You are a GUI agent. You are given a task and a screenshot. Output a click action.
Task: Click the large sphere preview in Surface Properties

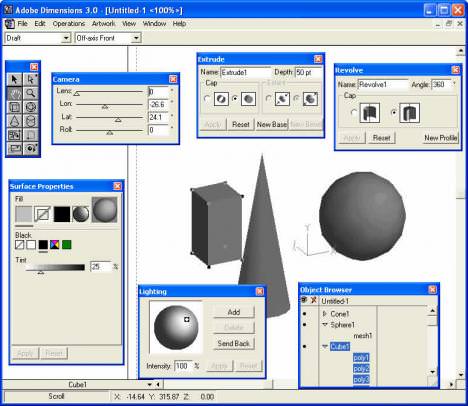[105, 210]
